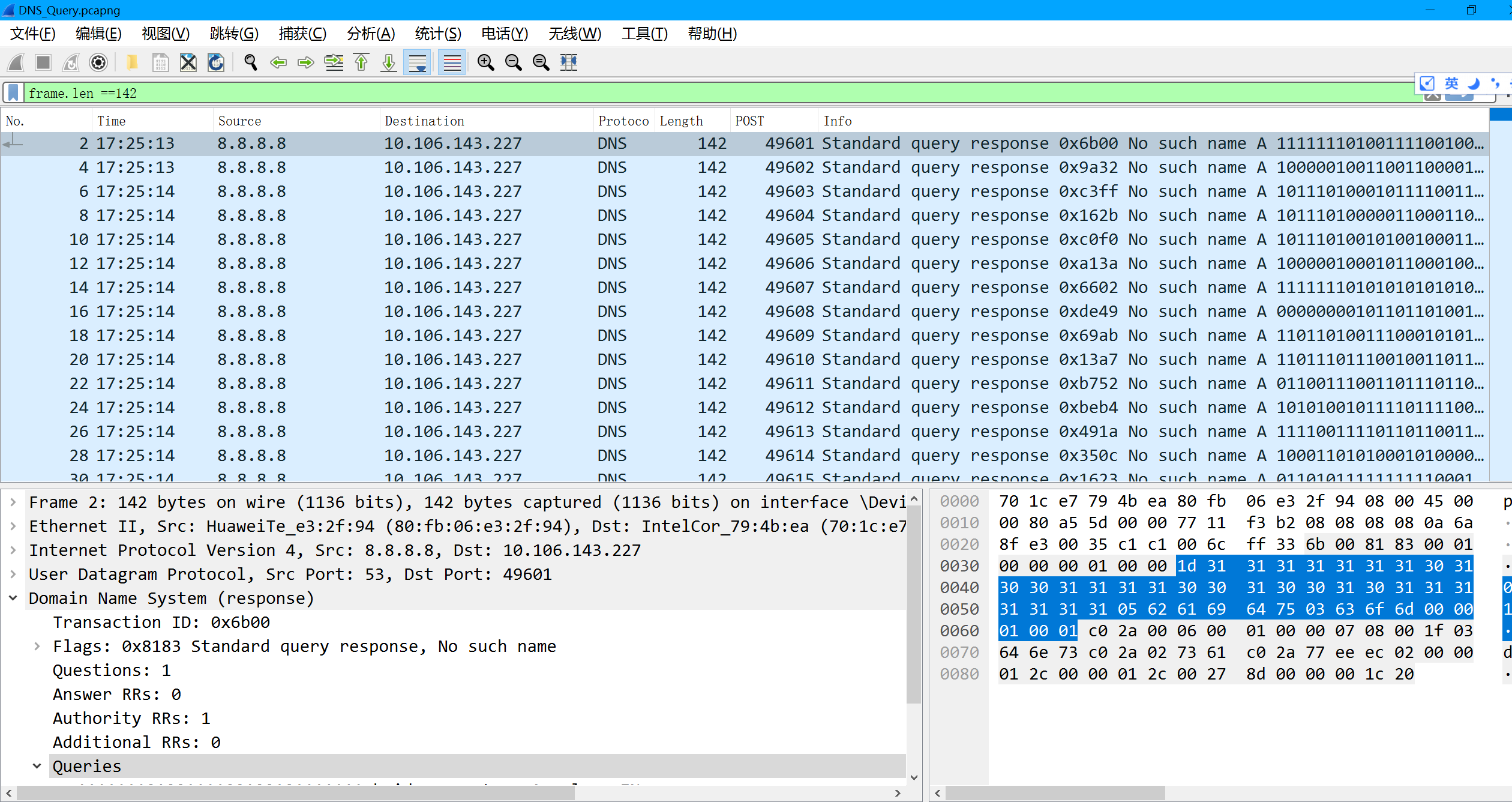Click the open capture file folder icon
Image resolution: width=1512 pixels, height=802 pixels.
click(x=132, y=62)
